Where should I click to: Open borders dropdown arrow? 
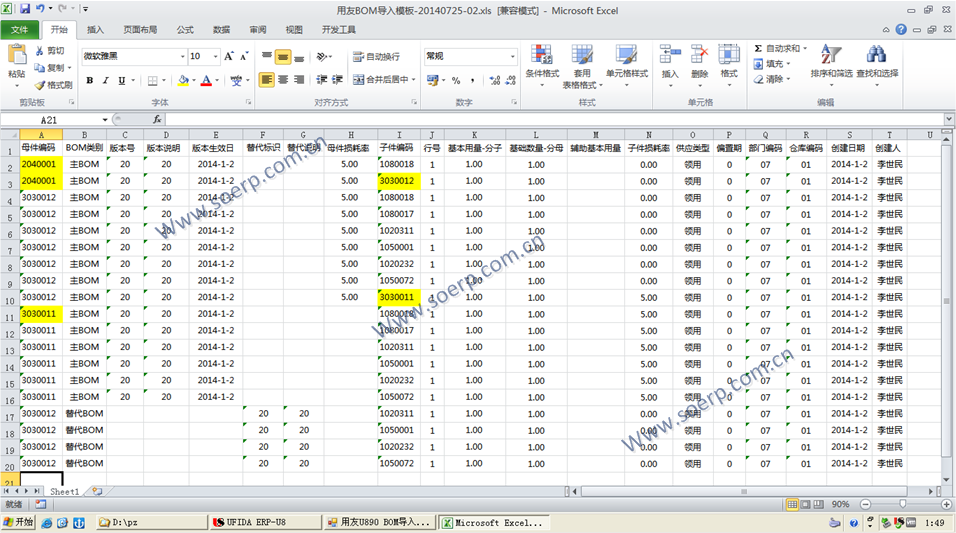click(164, 80)
